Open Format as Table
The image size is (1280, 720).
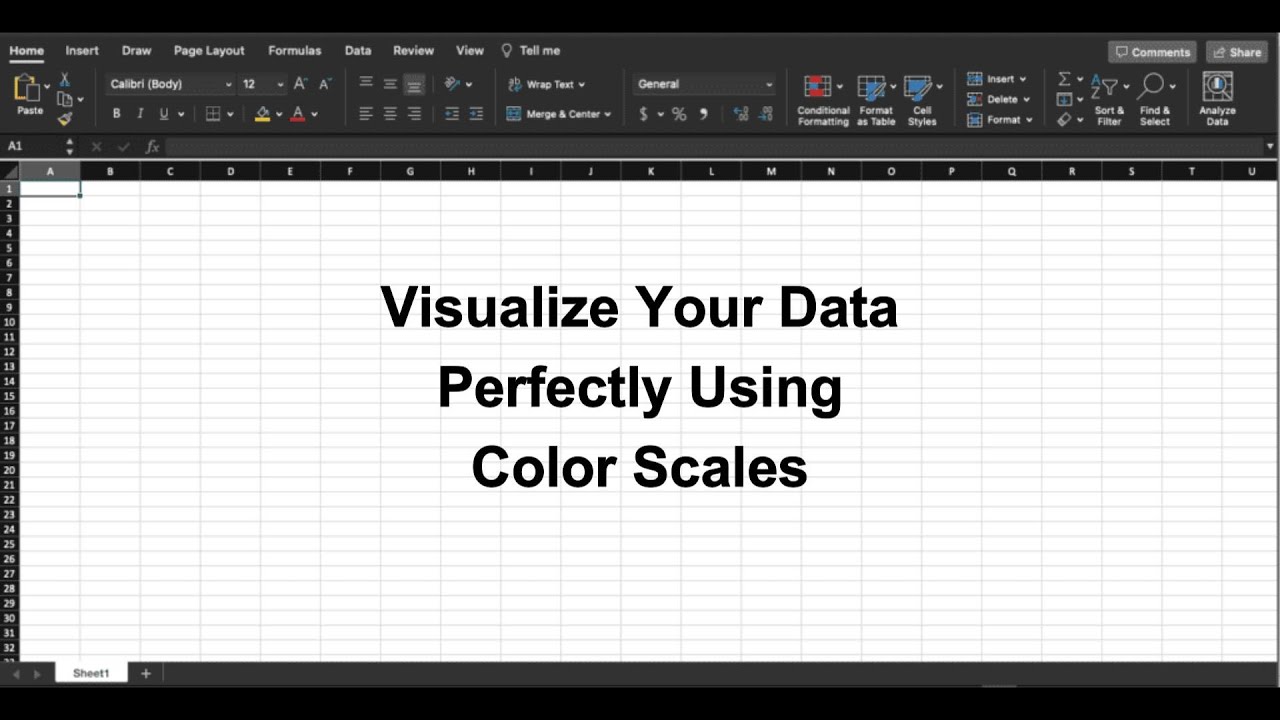pyautogui.click(x=876, y=100)
